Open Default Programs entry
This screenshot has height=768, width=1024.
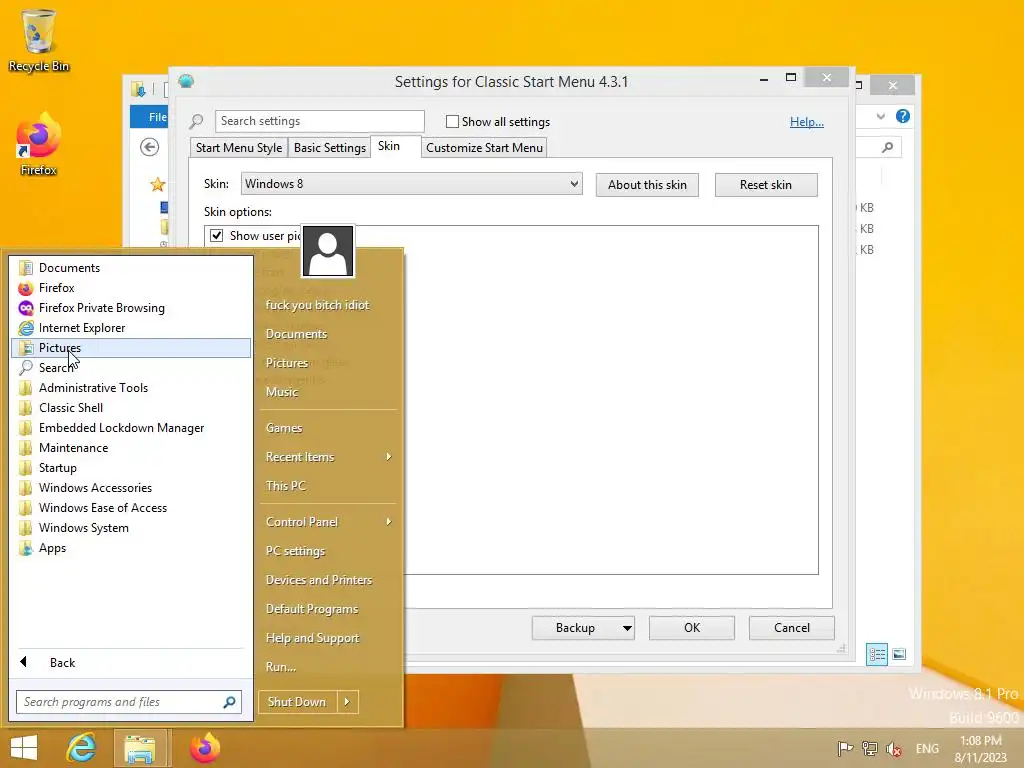(328, 609)
